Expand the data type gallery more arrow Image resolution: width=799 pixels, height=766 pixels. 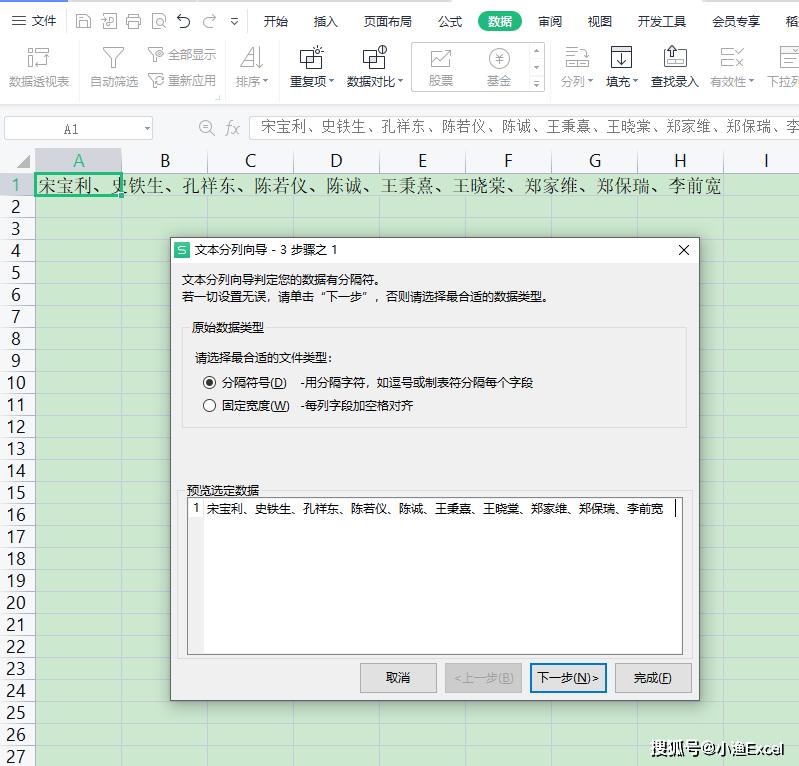[536, 84]
